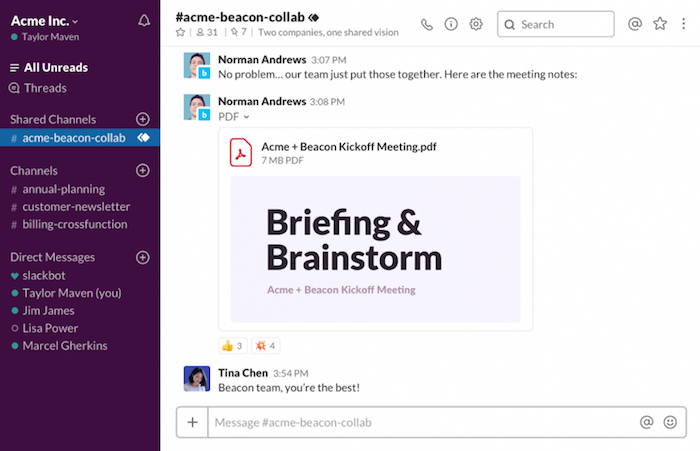Open new direct message plus icon
The image size is (700, 451).
pos(142,257)
